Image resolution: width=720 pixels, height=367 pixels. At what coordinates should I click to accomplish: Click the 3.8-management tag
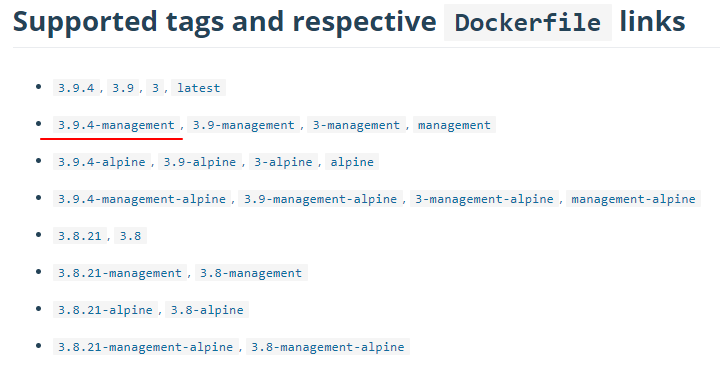(251, 273)
